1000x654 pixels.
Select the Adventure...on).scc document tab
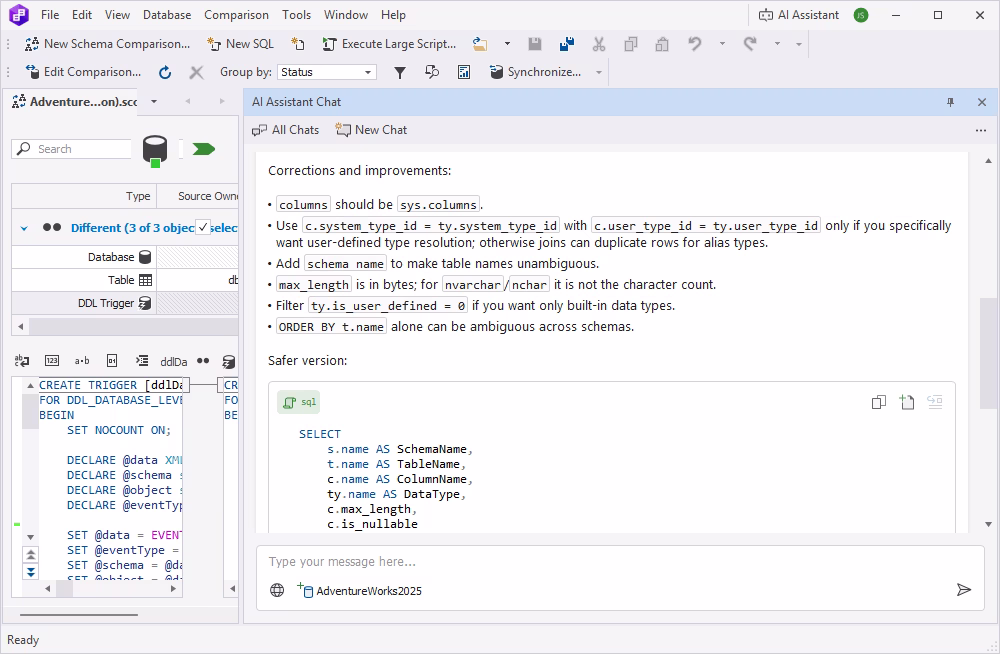pyautogui.click(x=75, y=102)
